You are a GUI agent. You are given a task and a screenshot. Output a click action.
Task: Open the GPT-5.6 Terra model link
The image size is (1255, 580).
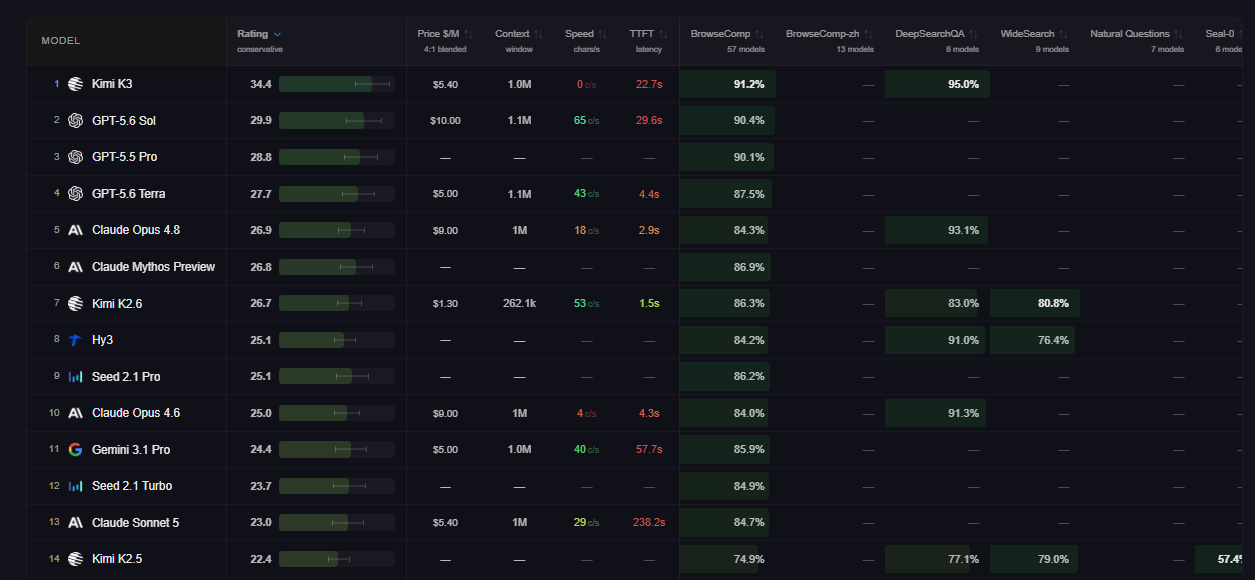[129, 194]
